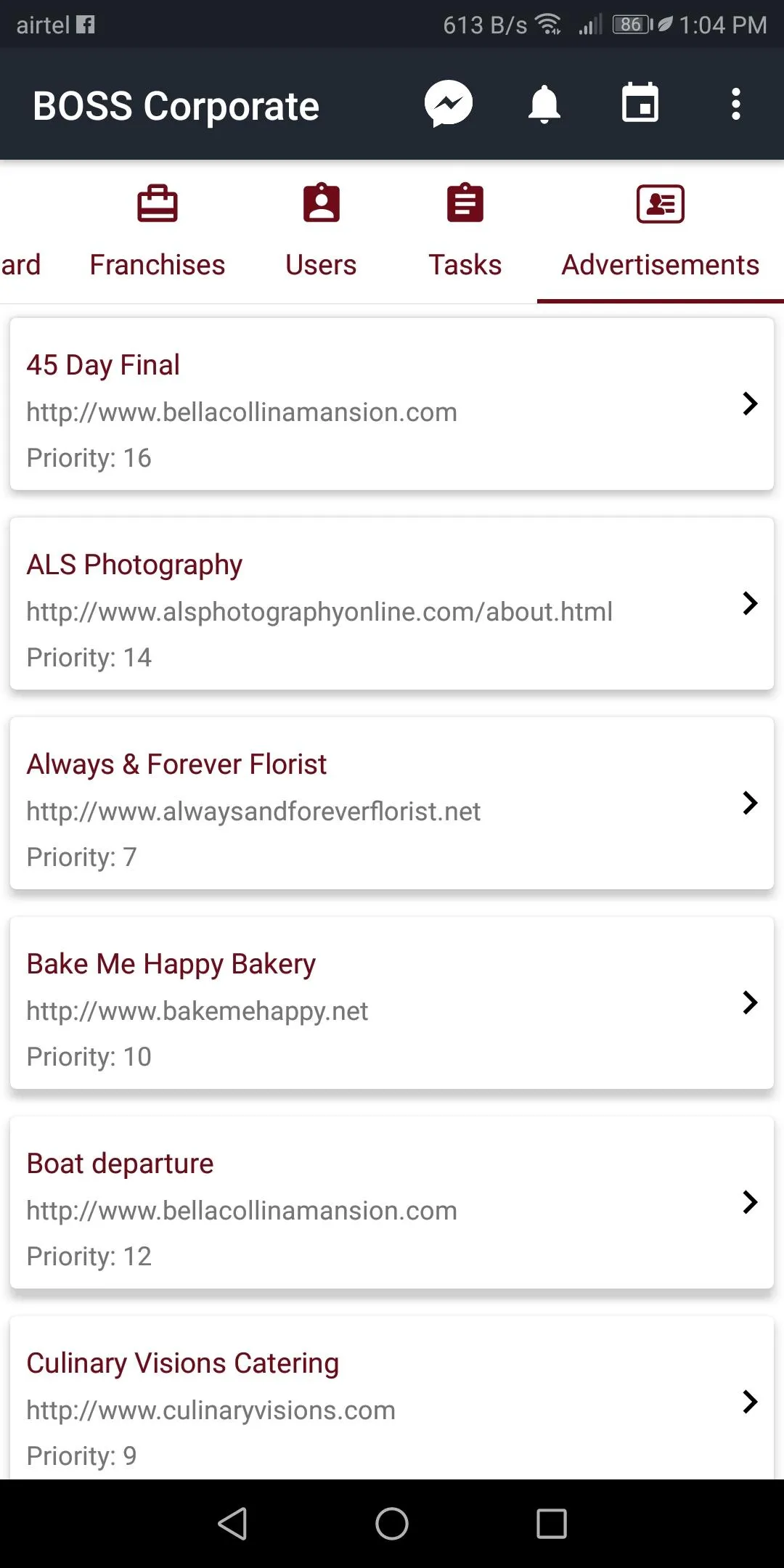This screenshot has width=784, height=1568.
Task: Tap the Franchises briefcase icon
Action: pyautogui.click(x=158, y=203)
